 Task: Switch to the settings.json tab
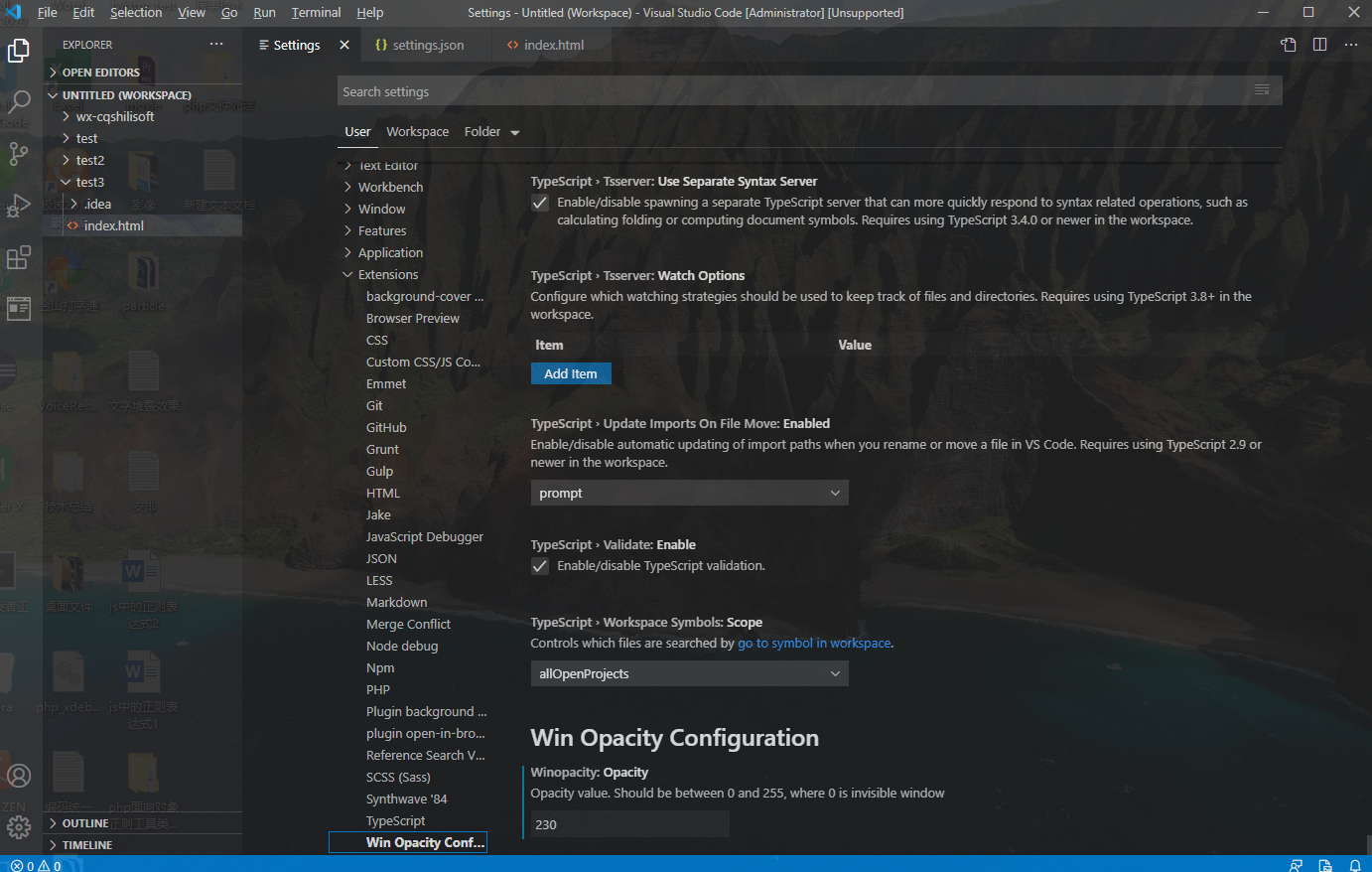point(428,45)
